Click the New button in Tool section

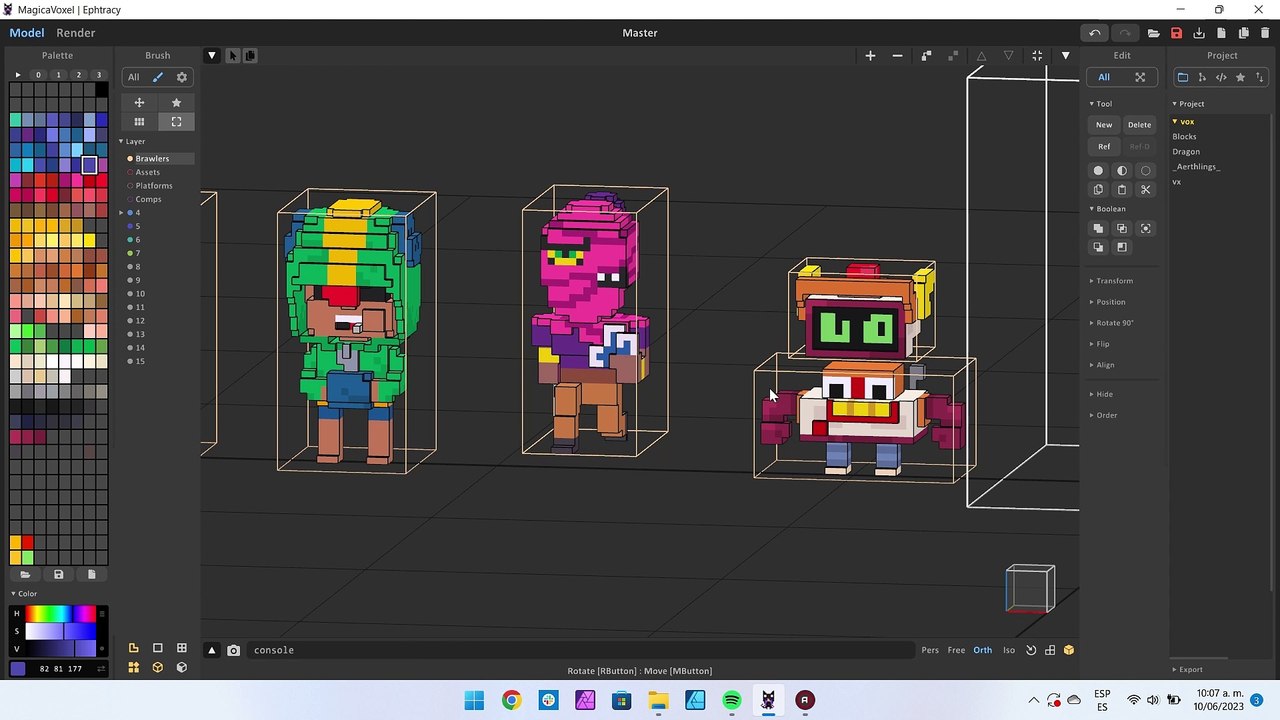tap(1104, 125)
